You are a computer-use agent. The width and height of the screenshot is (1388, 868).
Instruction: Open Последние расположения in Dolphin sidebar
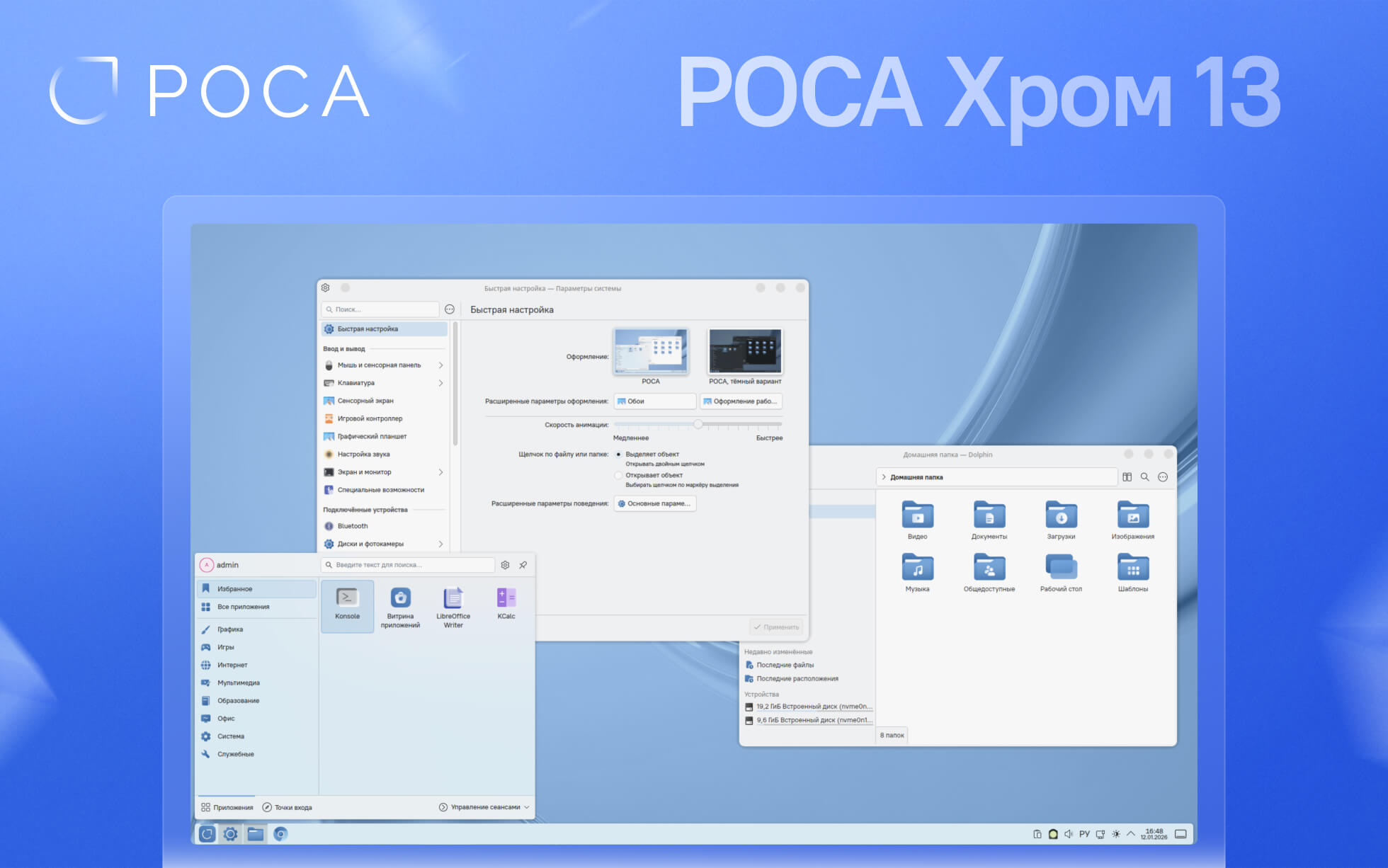click(x=797, y=678)
